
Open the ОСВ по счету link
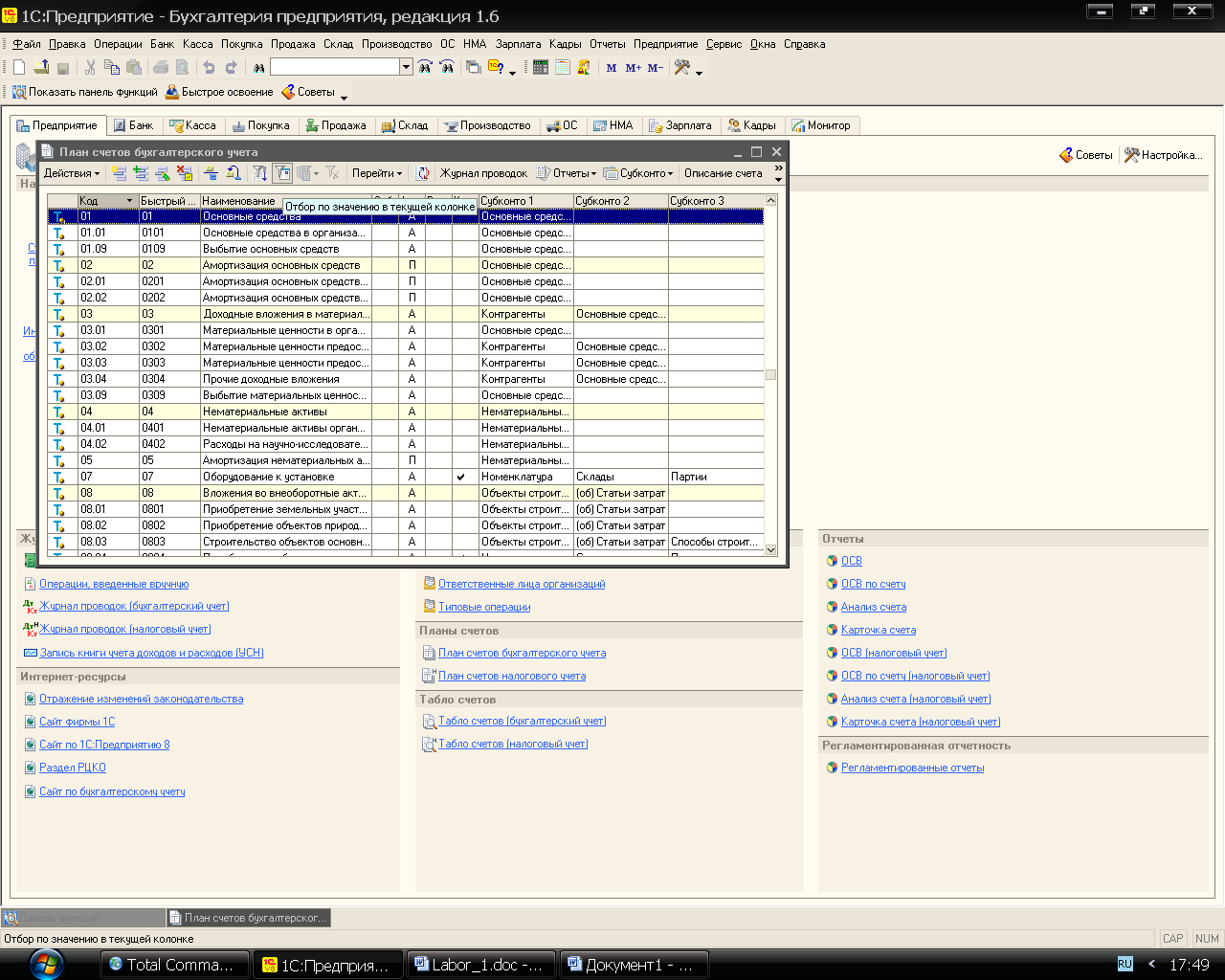point(873,584)
